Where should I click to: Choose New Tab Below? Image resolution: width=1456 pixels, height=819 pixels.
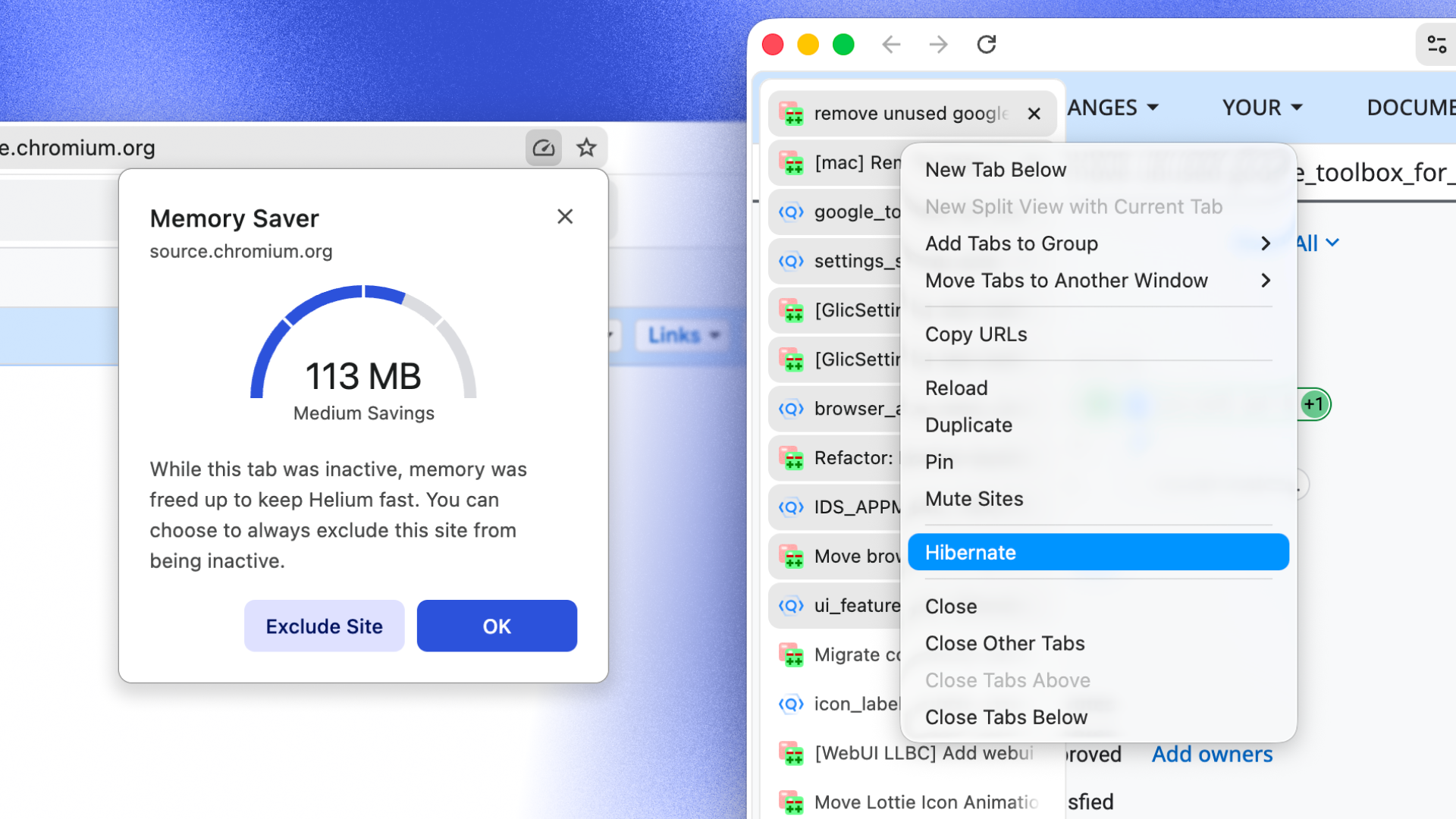point(1098,170)
